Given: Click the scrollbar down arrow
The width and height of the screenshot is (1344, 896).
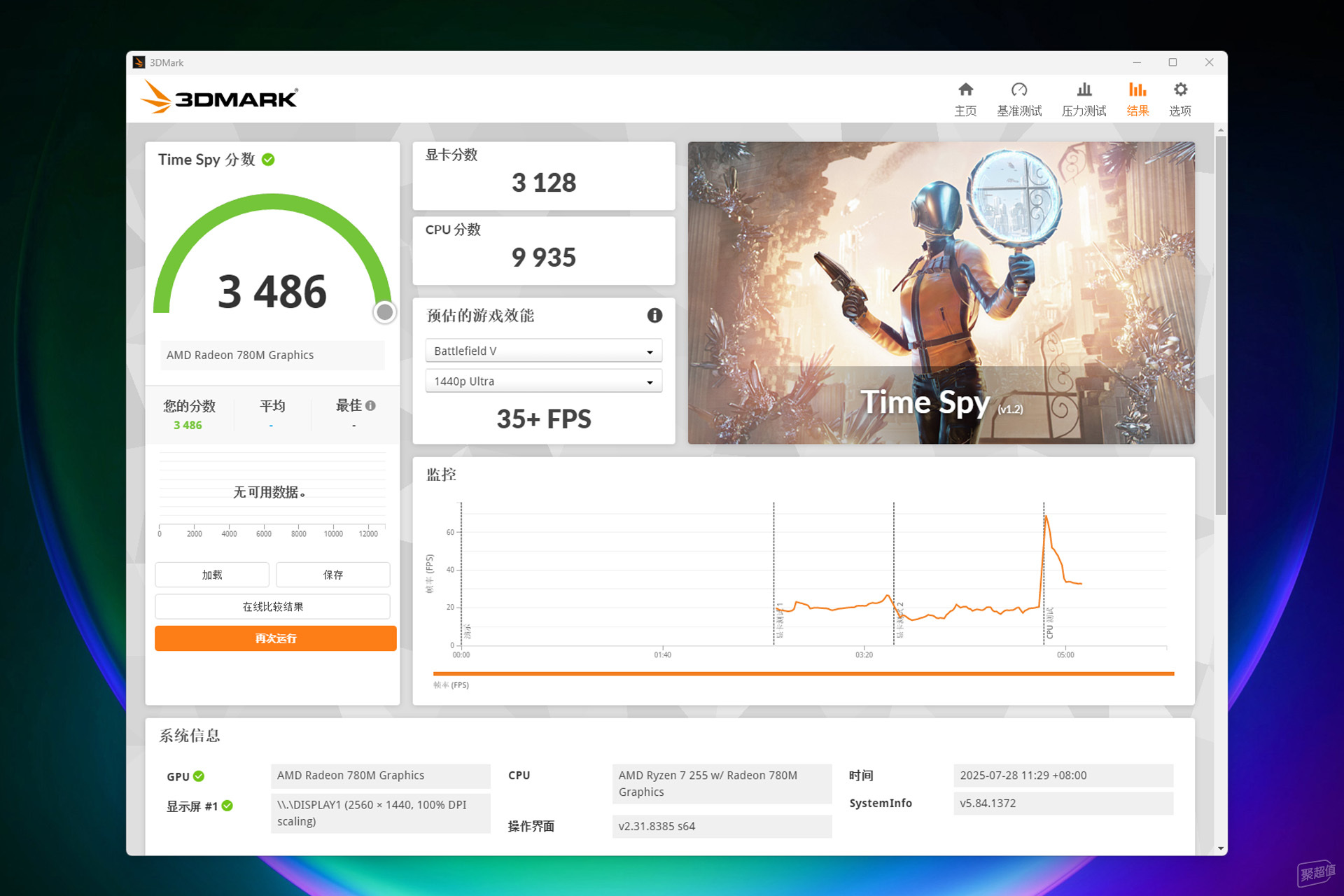Looking at the screenshot, I should 1221,848.
